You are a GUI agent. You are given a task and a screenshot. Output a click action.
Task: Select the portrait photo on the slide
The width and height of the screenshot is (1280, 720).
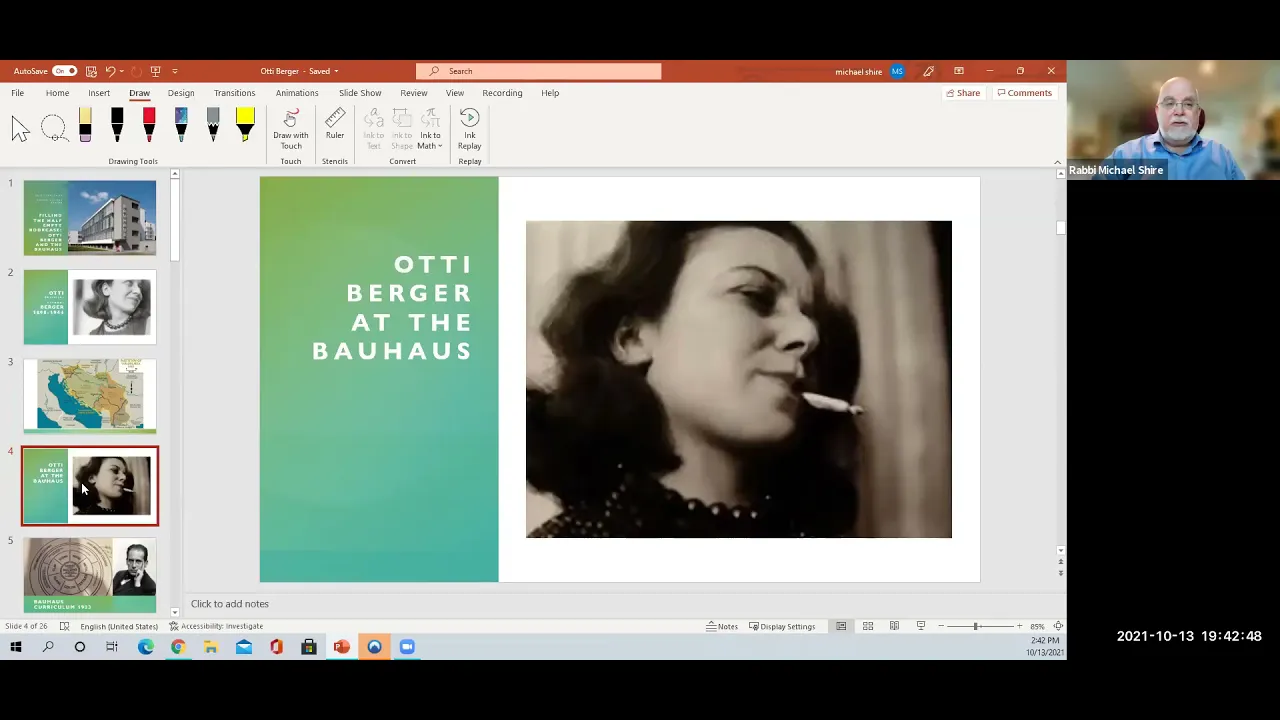point(739,379)
